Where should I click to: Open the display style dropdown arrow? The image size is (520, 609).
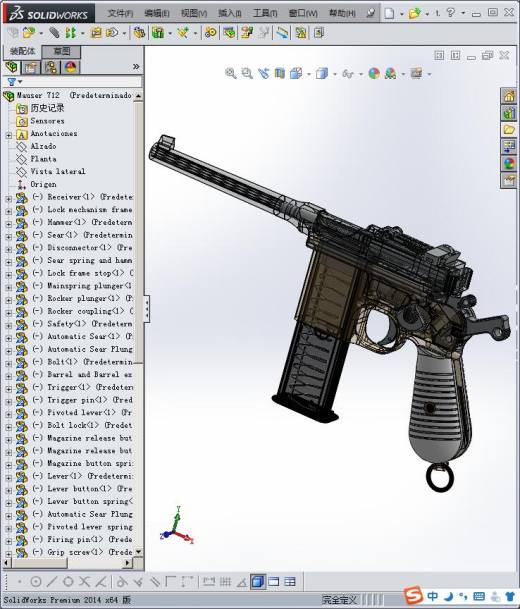[335, 74]
